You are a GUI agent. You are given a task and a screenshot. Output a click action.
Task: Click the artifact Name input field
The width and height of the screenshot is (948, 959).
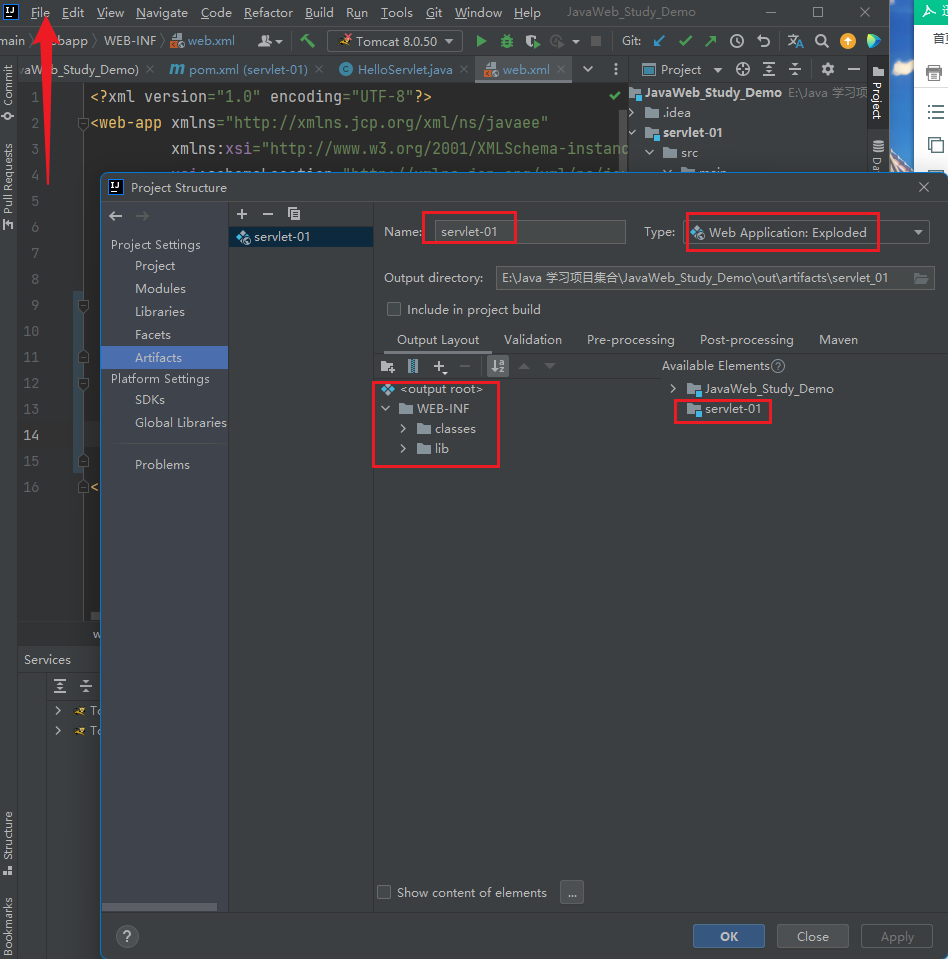tap(528, 232)
